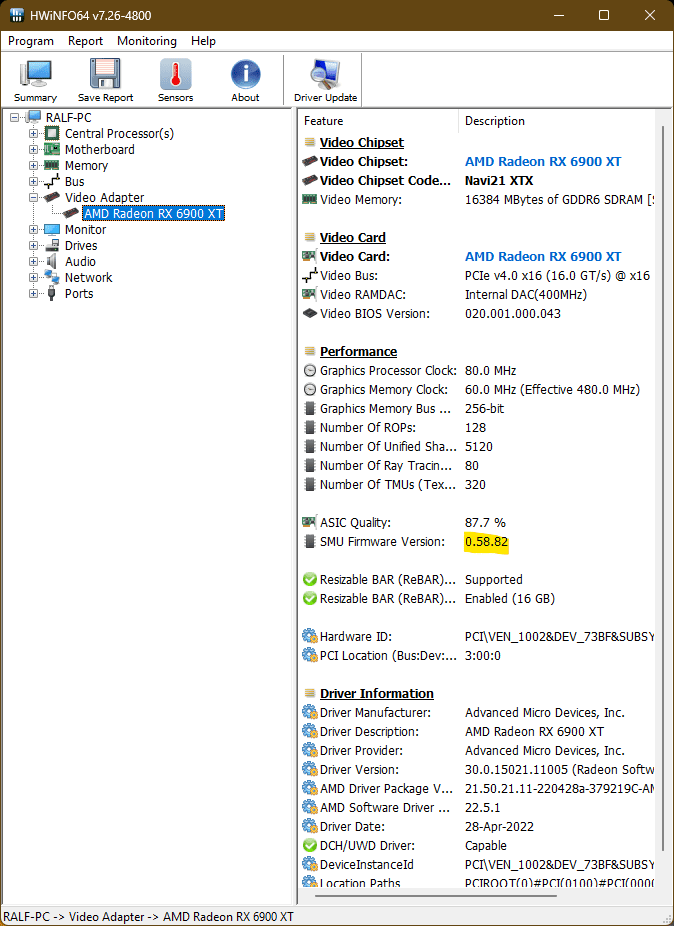Expand the Network tree node
The height and width of the screenshot is (926, 674).
coord(34,277)
